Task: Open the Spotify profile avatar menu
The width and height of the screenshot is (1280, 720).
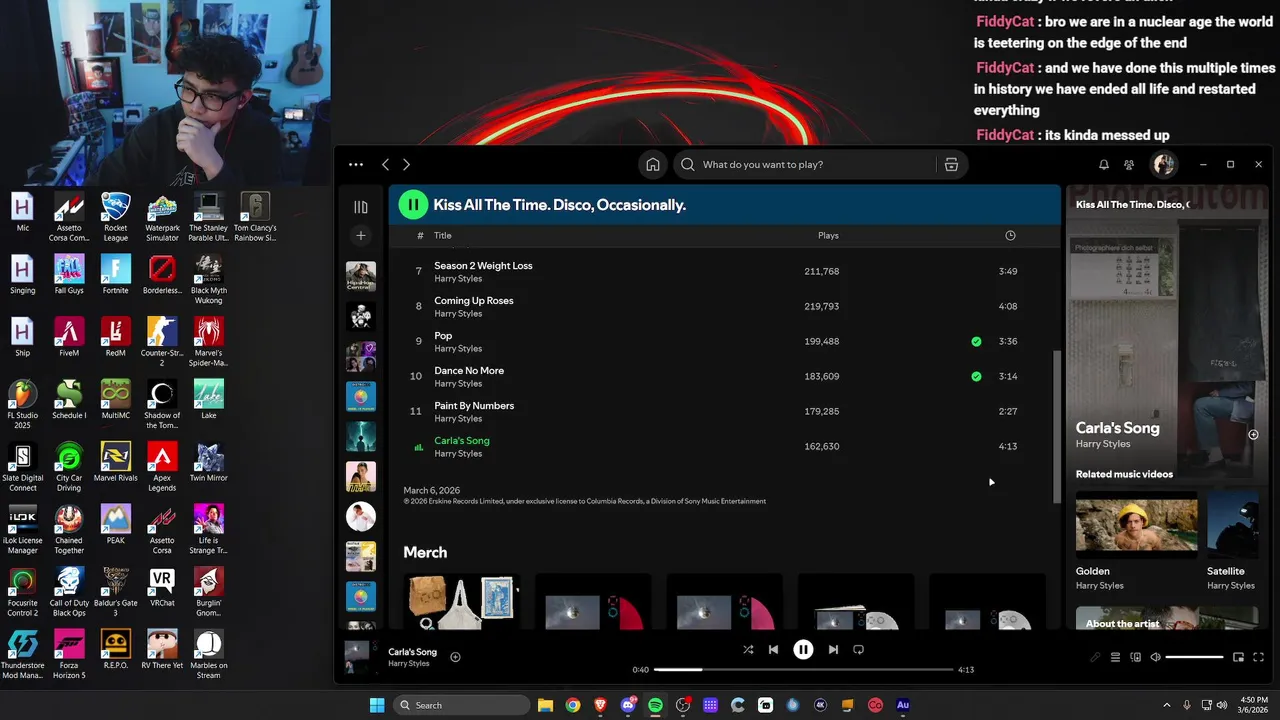Action: 1163,164
